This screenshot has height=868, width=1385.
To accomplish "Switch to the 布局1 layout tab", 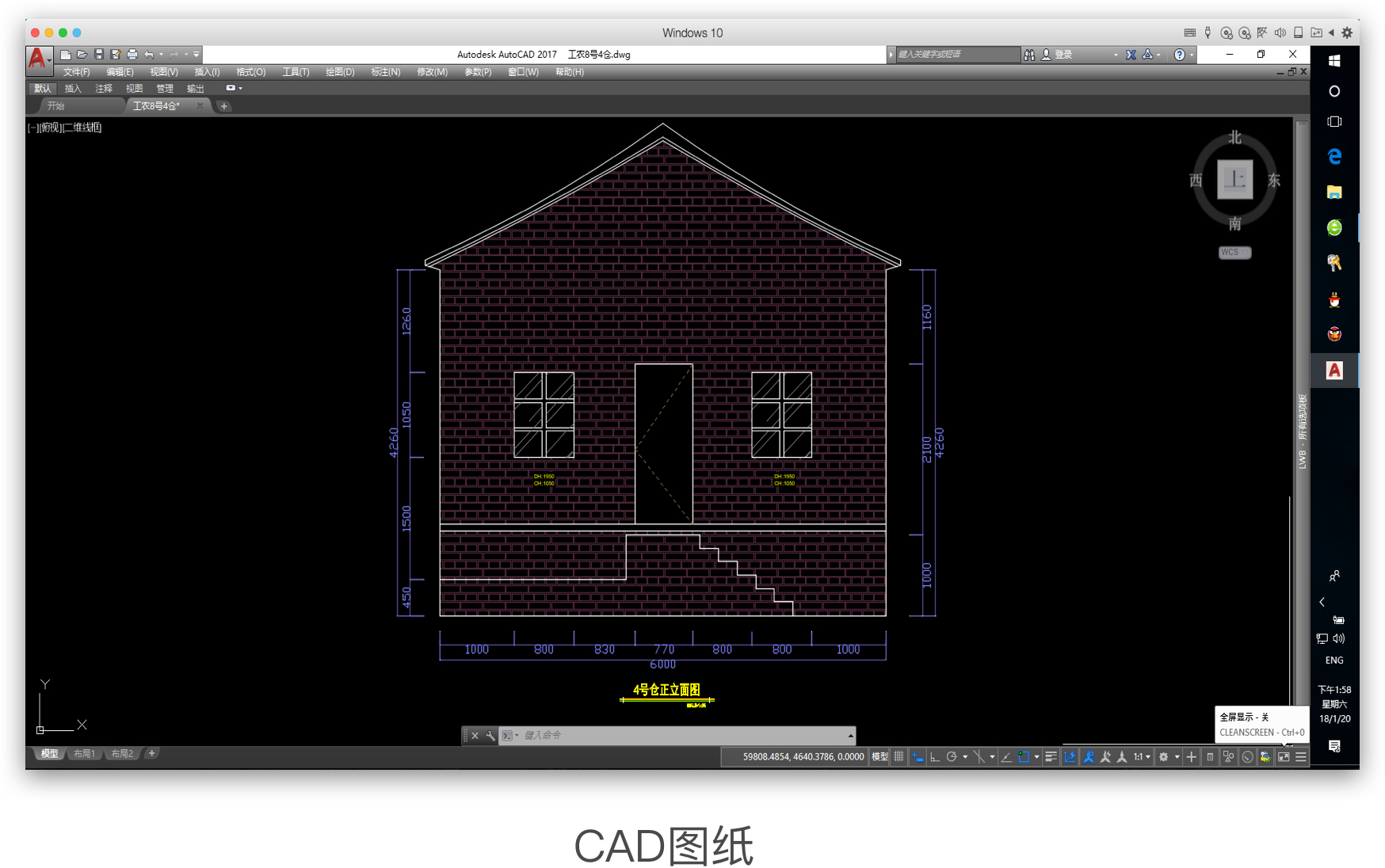I will [84, 754].
